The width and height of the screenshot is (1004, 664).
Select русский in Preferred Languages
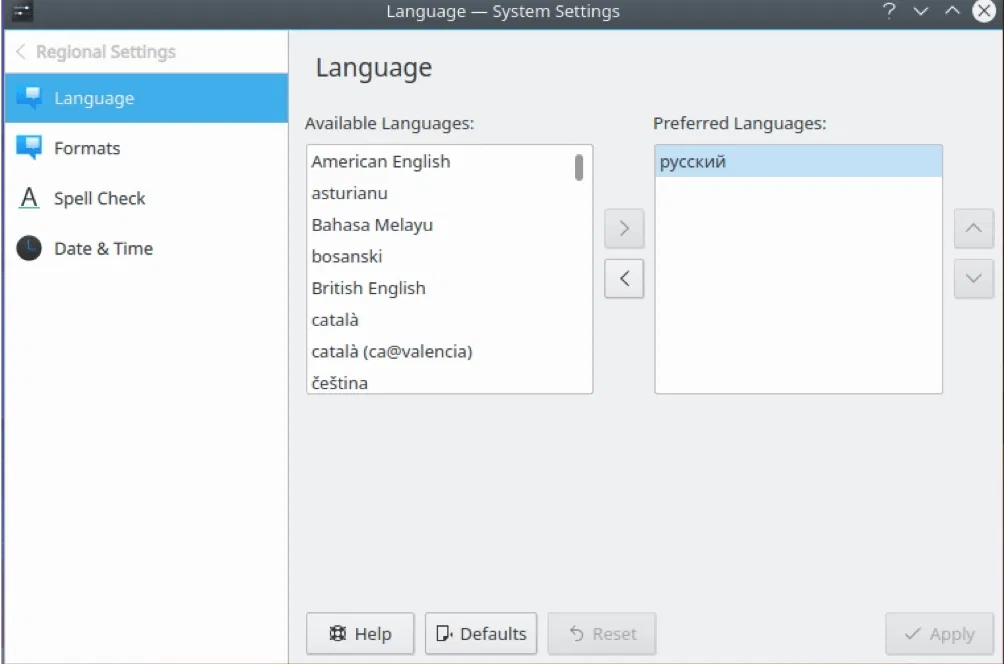798,161
